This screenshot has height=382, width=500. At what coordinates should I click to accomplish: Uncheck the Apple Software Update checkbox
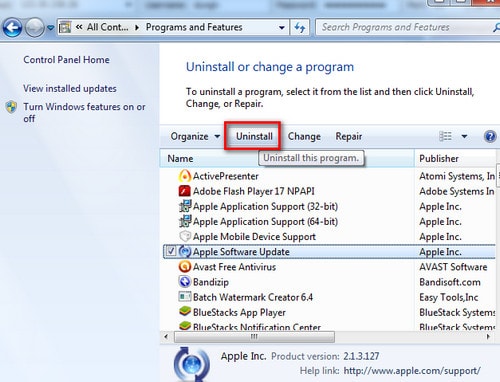coord(171,251)
